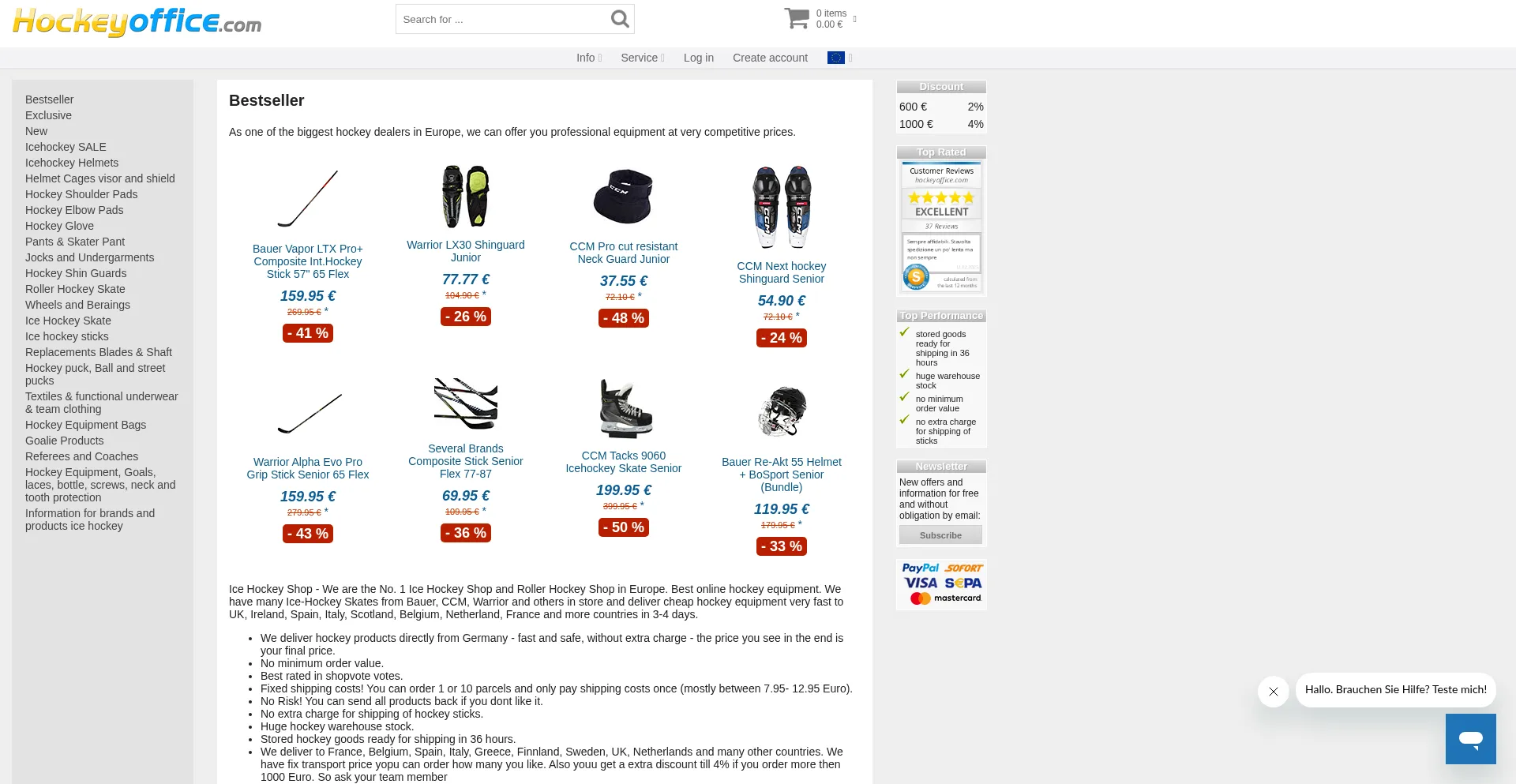Screen dimensions: 1516x784
Task: Select Goalie Products category
Action: point(65,441)
